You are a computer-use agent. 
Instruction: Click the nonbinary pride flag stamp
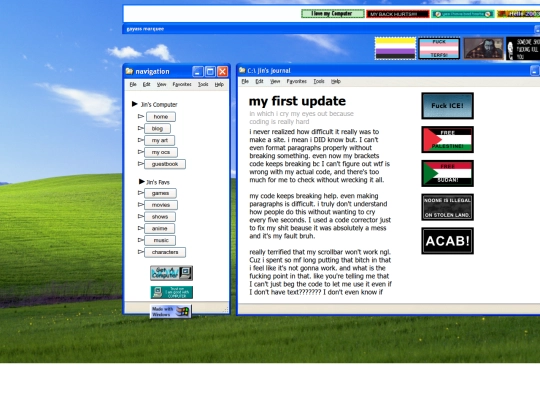point(395,48)
